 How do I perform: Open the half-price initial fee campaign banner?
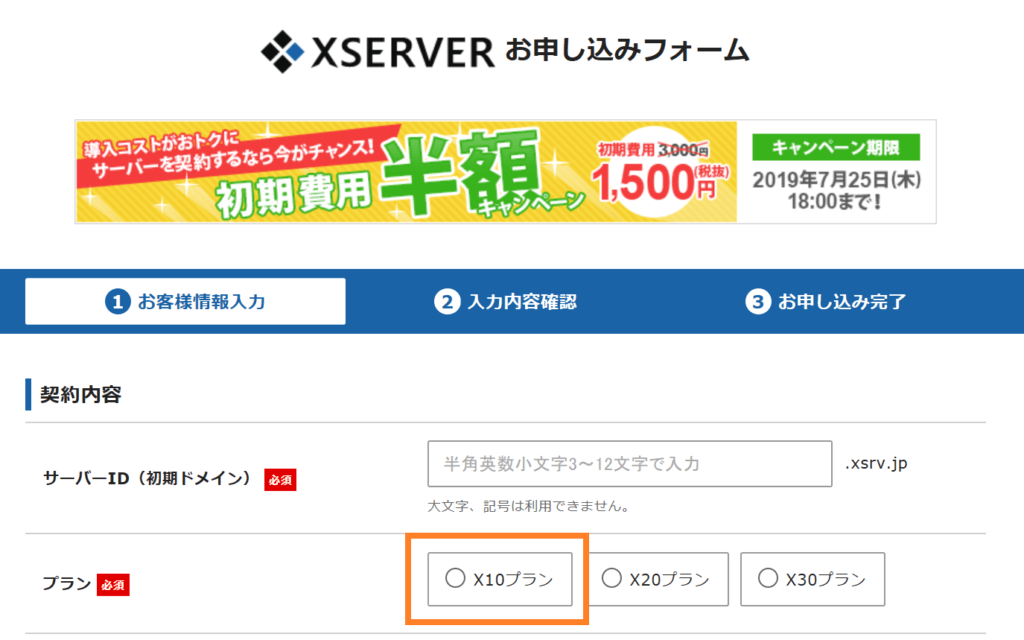pyautogui.click(x=505, y=172)
